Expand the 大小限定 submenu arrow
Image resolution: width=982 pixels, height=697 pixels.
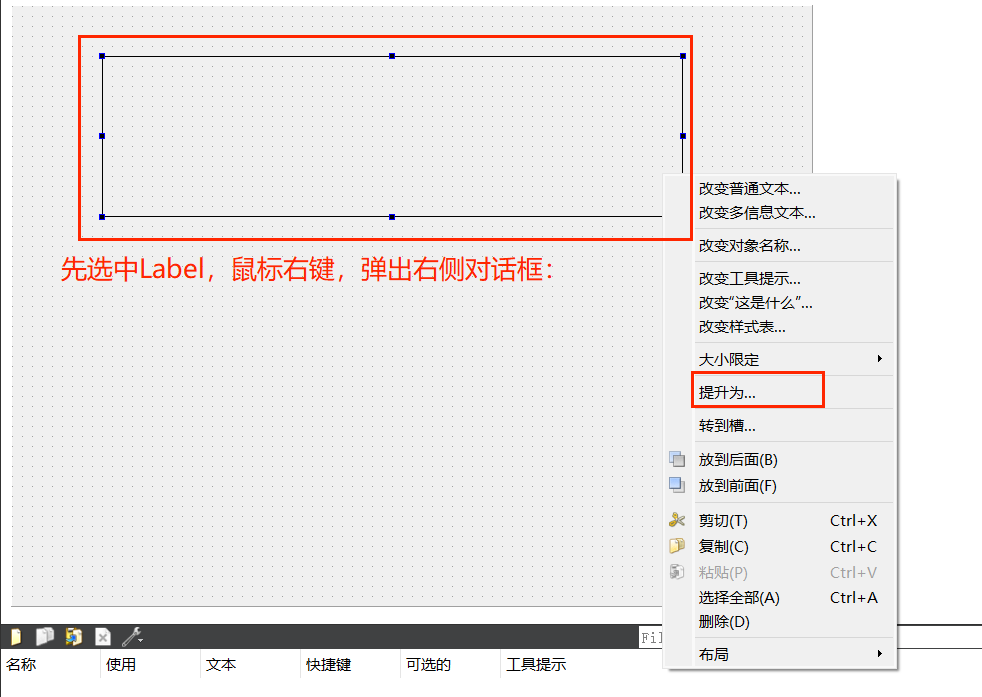click(x=880, y=359)
